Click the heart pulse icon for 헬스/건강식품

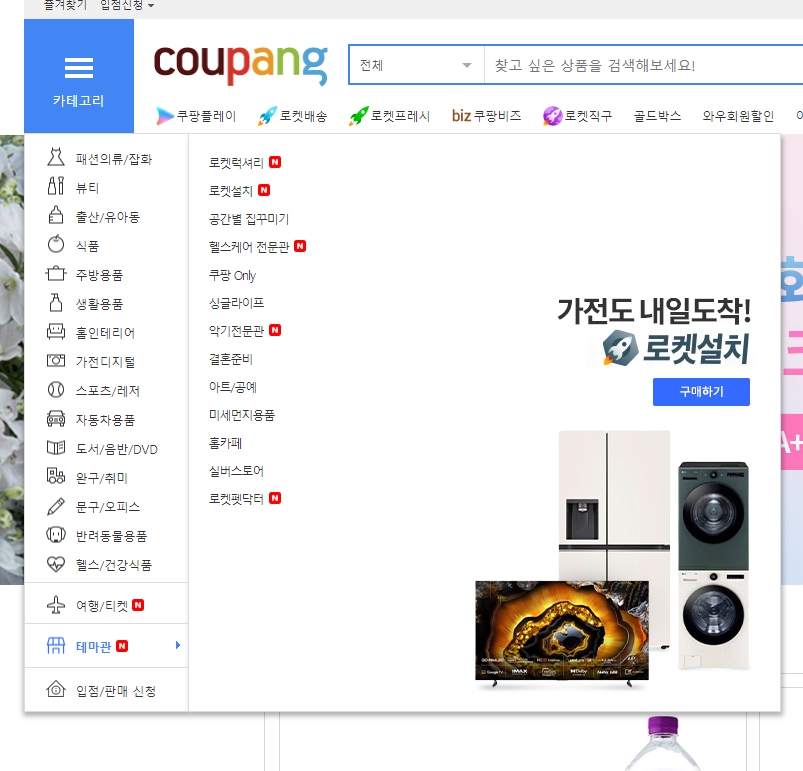56,564
